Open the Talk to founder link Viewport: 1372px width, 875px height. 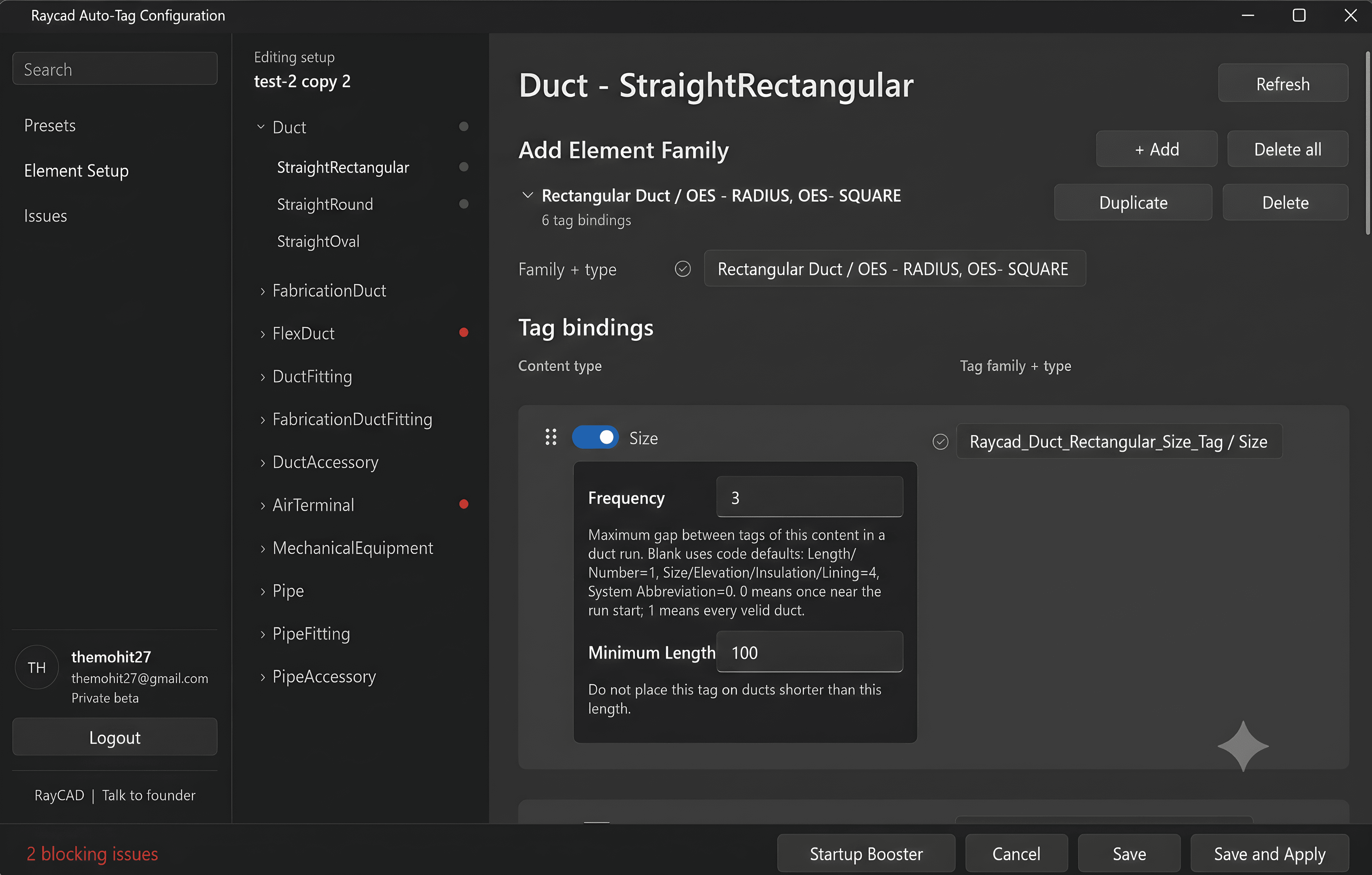pos(149,795)
